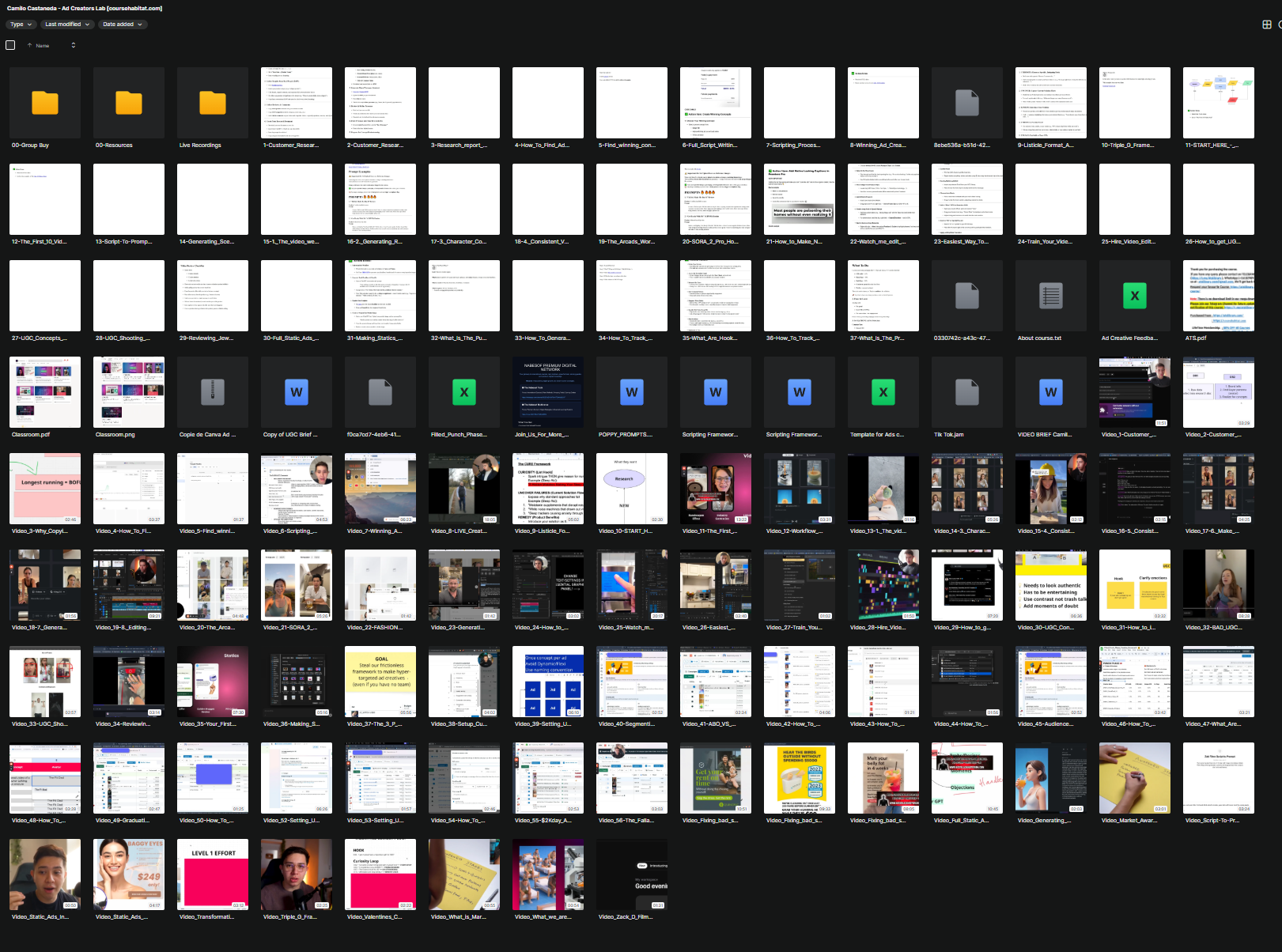Open 1-Customer_Resear document thumbnail
Screen dimensions: 1282x952
[297, 103]
